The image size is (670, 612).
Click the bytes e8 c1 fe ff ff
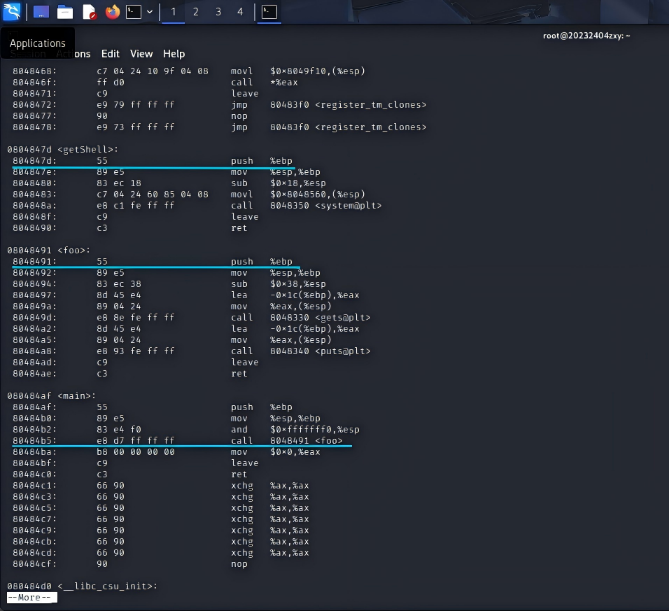point(135,206)
